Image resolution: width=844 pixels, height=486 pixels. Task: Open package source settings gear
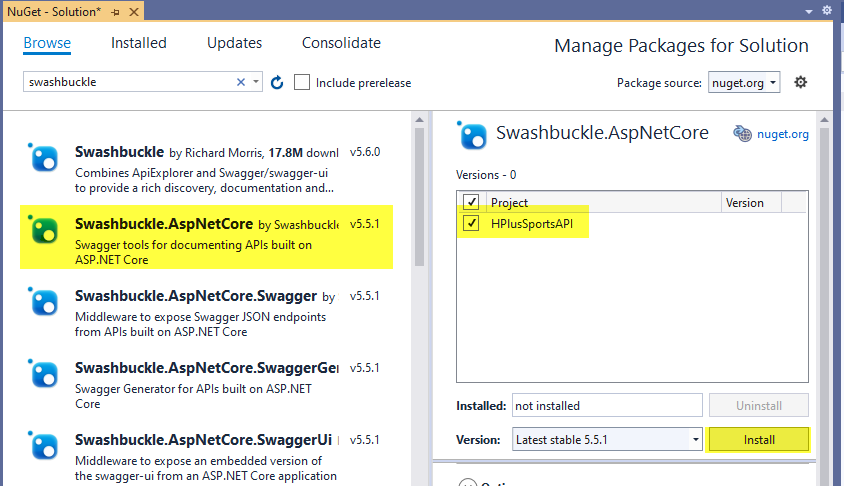pos(800,82)
